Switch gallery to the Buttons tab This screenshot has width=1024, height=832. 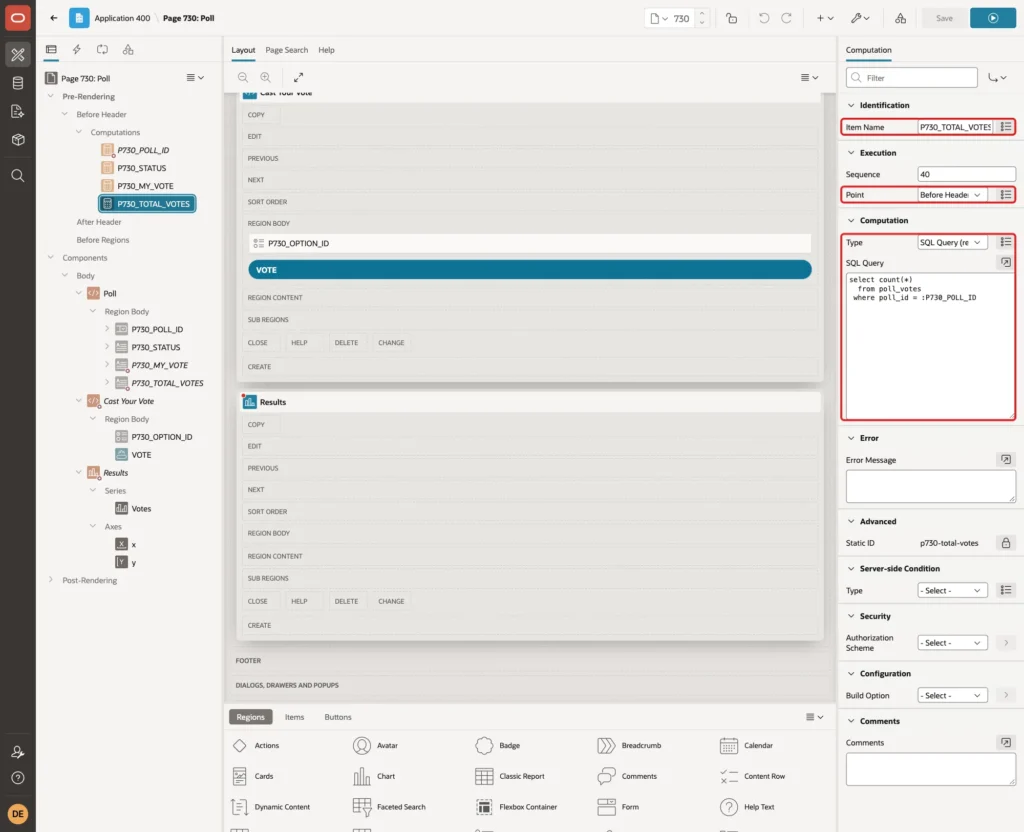(338, 717)
